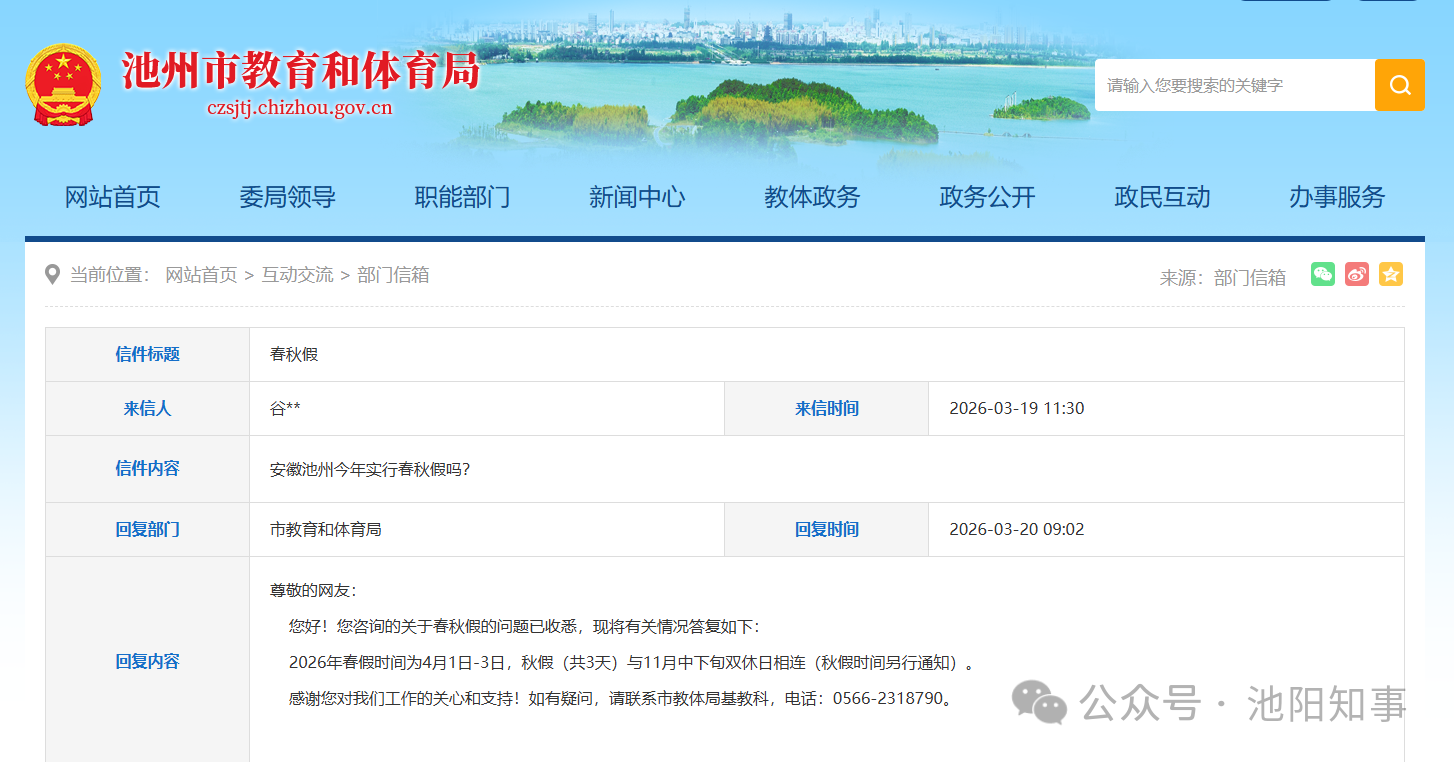The image size is (1454, 762).
Task: Open the 委局领导 navigation item
Action: [287, 197]
